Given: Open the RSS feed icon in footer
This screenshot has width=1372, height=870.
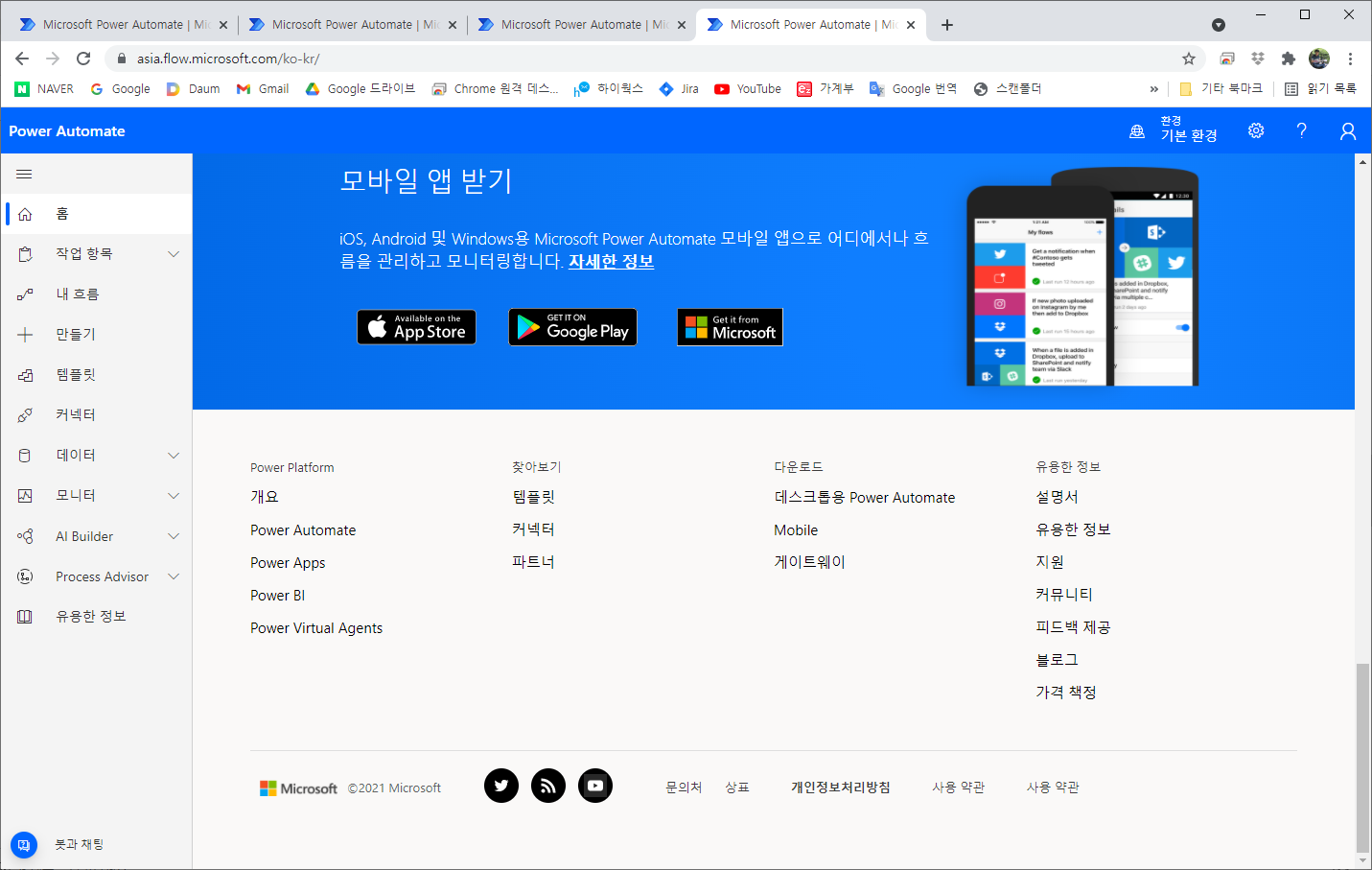Looking at the screenshot, I should point(548,786).
